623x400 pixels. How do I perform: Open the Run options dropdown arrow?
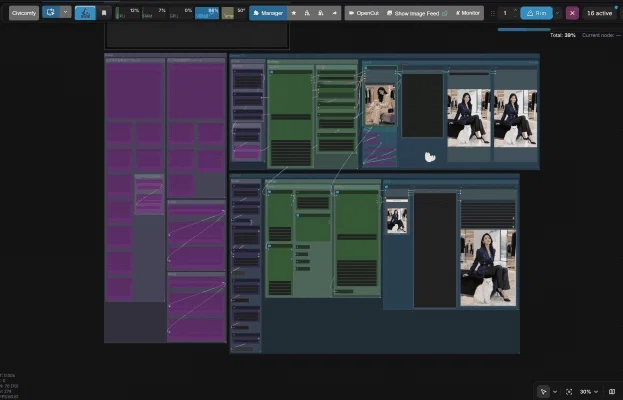coord(557,13)
